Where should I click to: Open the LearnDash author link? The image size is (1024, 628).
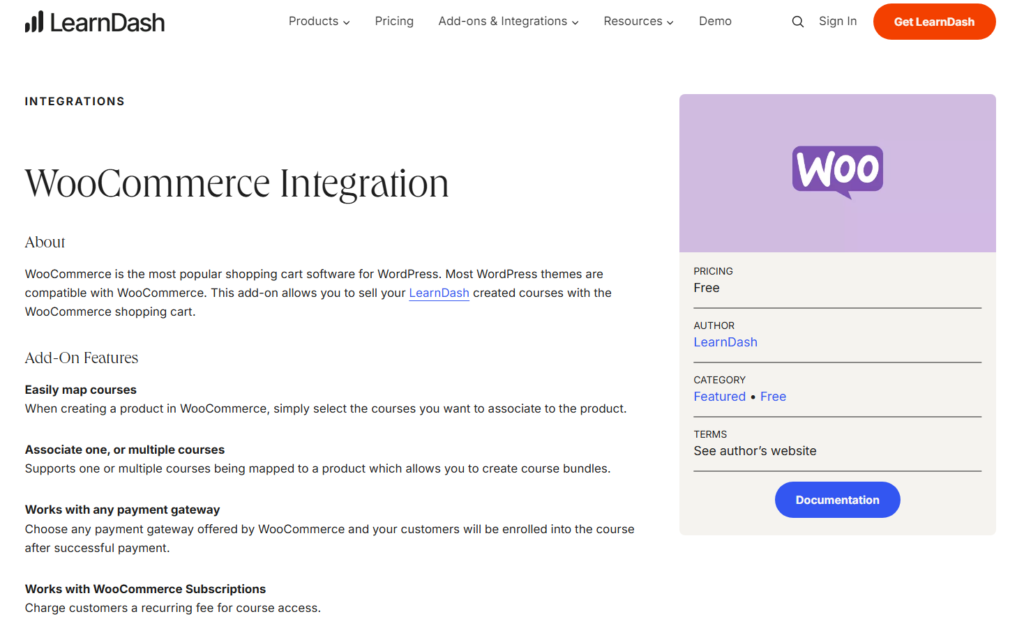725,342
